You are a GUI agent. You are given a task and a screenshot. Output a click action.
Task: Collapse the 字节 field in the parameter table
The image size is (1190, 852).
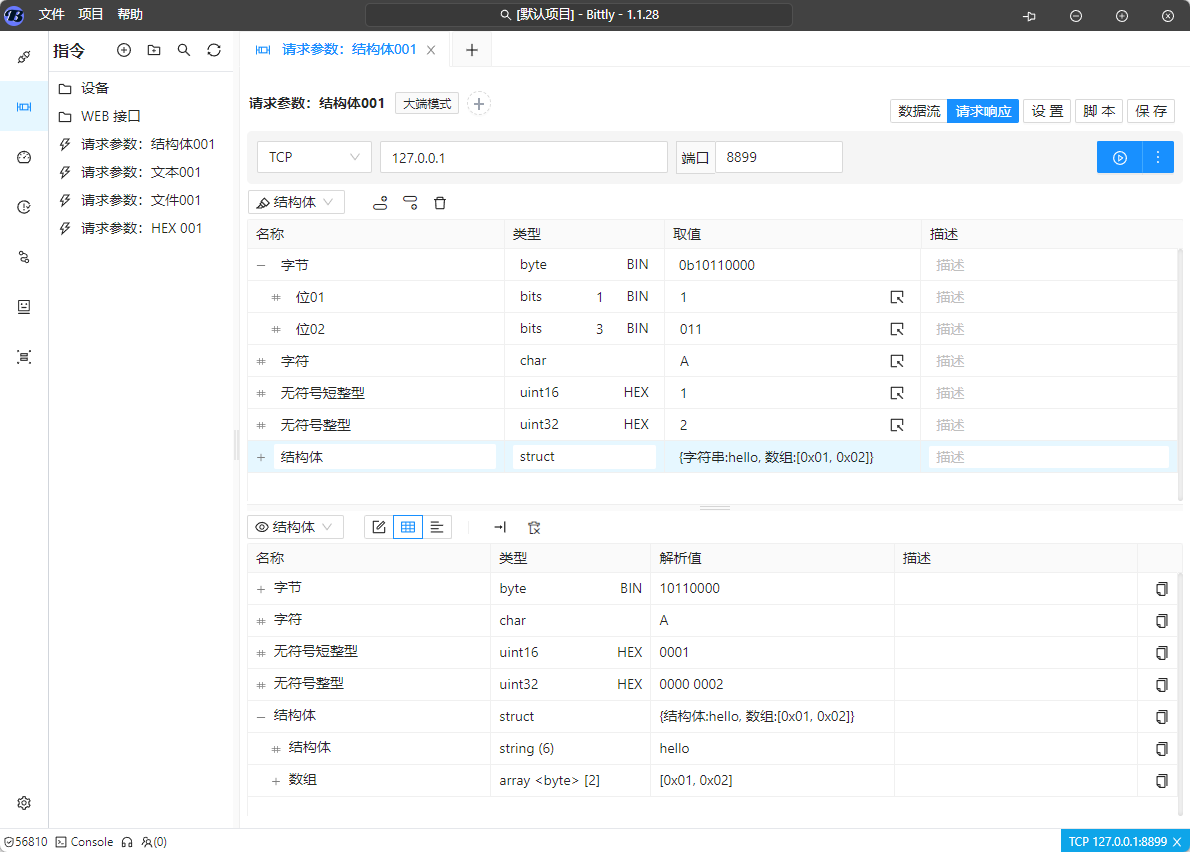click(260, 265)
